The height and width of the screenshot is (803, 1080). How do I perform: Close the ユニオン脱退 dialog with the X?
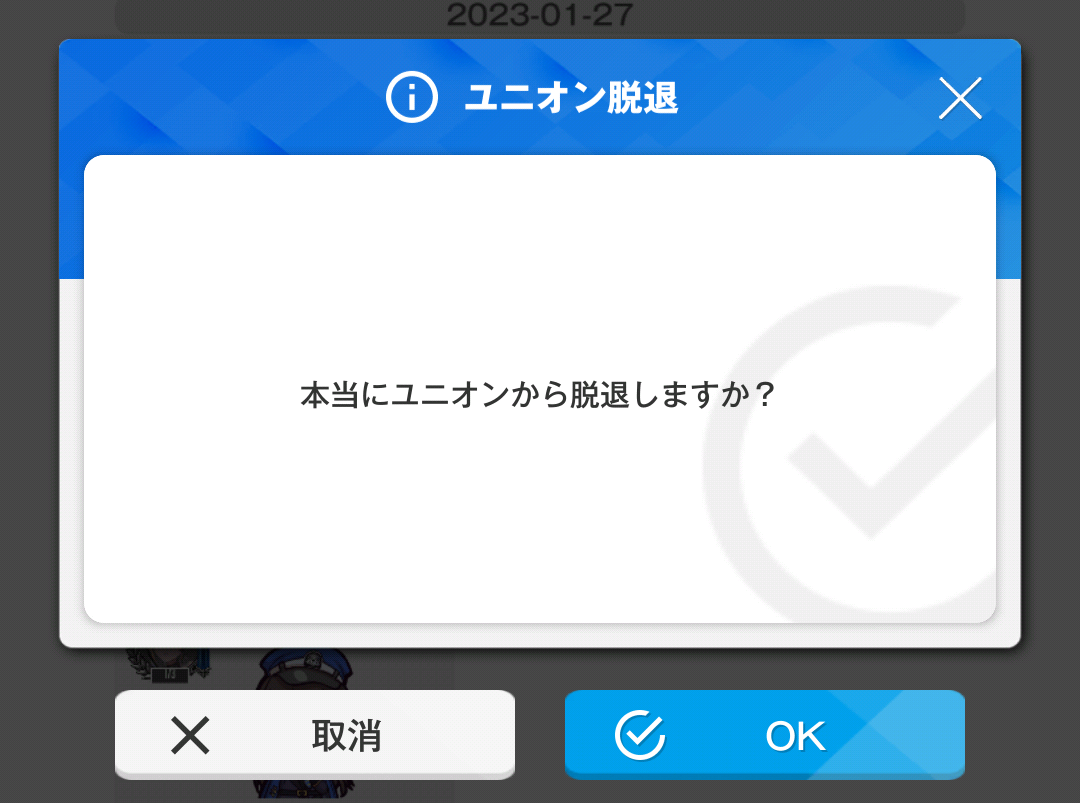tap(960, 98)
